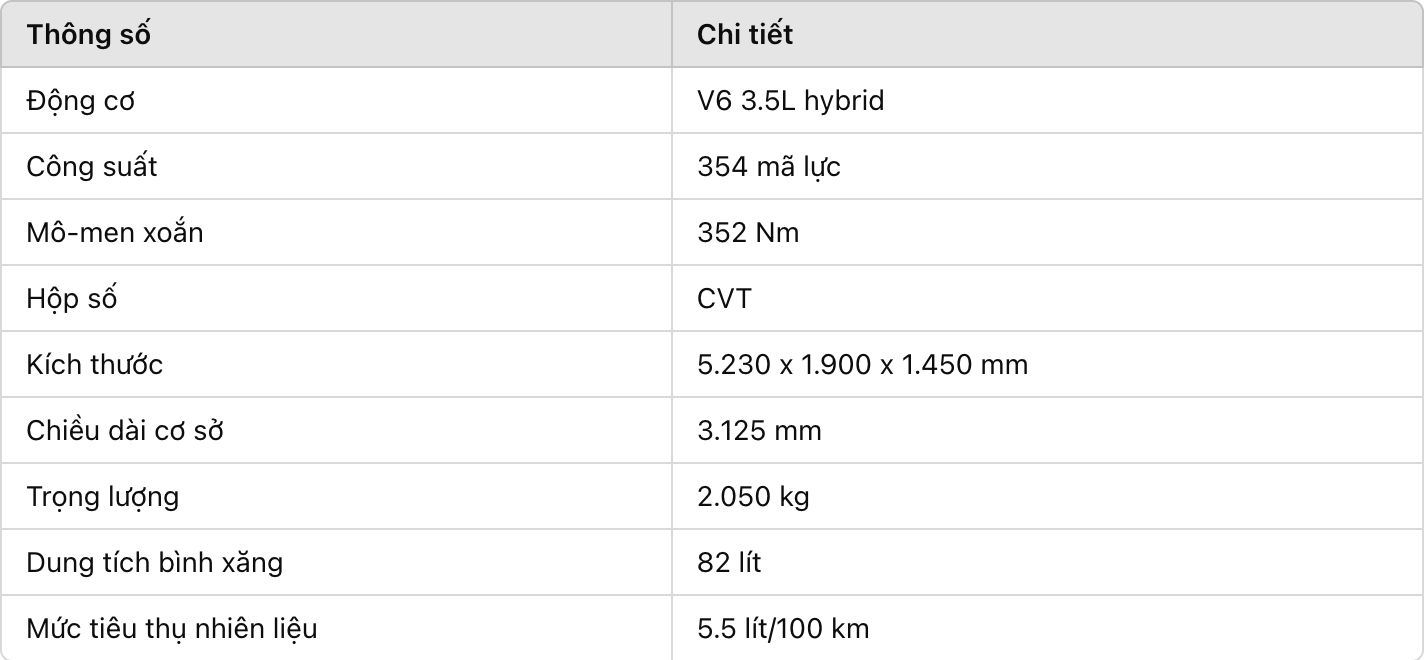Click the "V6 3.5L hybrid" cell
The width and height of the screenshot is (1424, 660).
tap(790, 101)
